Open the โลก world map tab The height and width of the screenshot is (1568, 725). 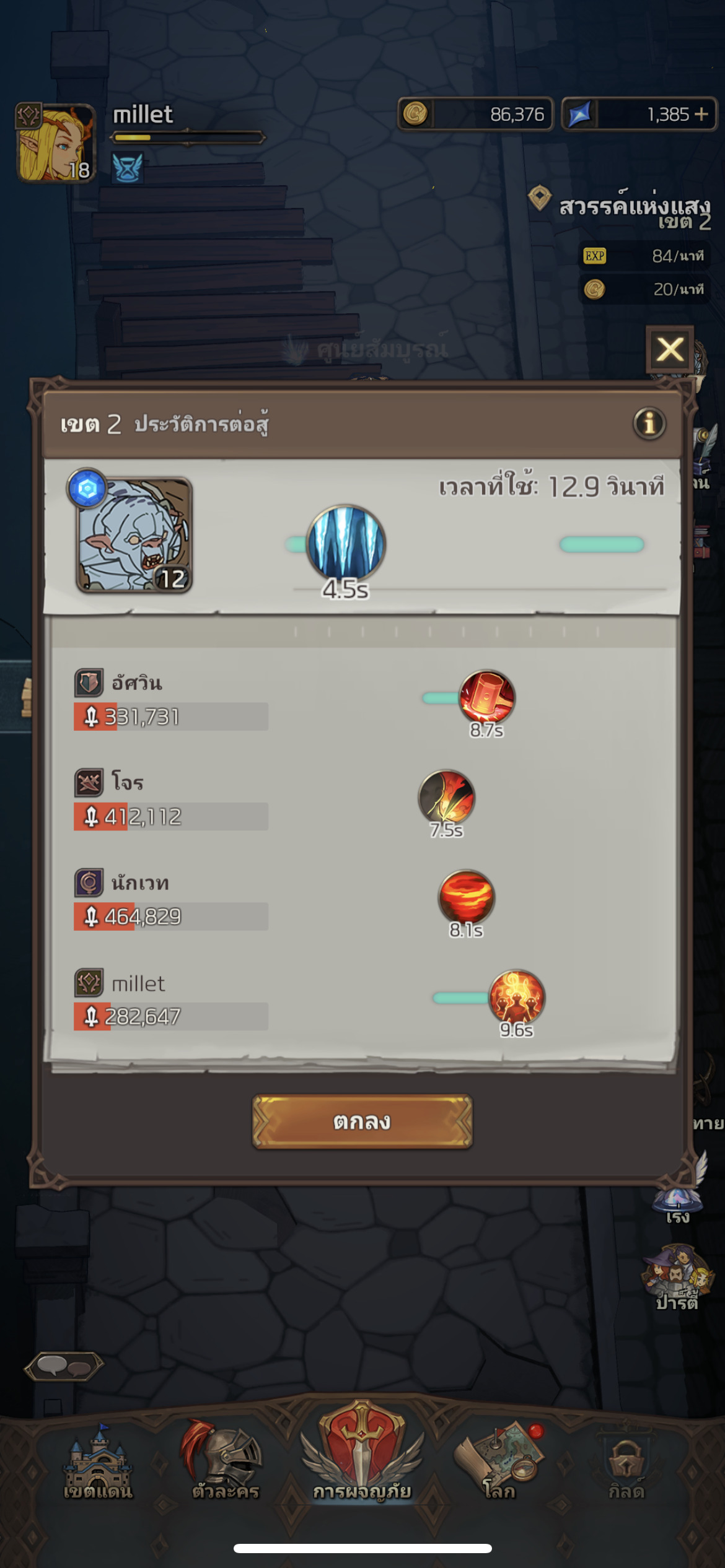tap(499, 1463)
